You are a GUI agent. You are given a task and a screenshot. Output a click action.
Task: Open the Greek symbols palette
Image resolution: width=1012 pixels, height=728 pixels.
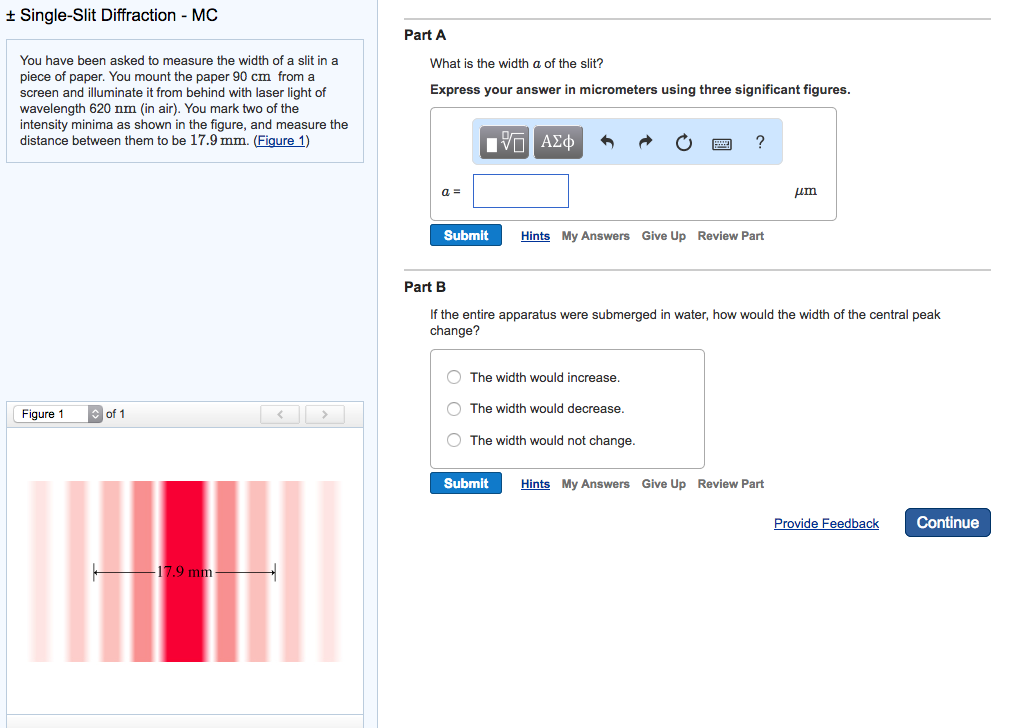point(558,143)
